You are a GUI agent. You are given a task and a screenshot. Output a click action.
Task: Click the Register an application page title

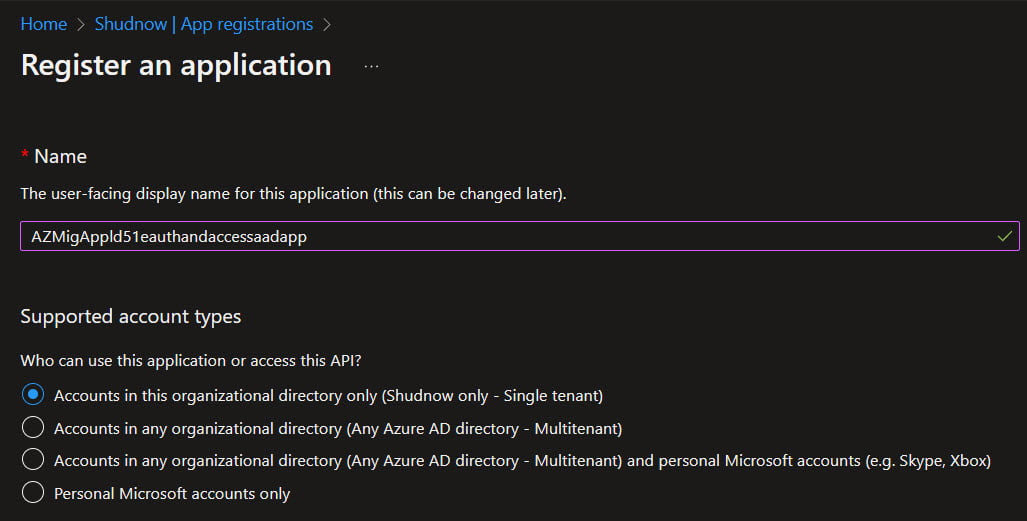point(176,66)
